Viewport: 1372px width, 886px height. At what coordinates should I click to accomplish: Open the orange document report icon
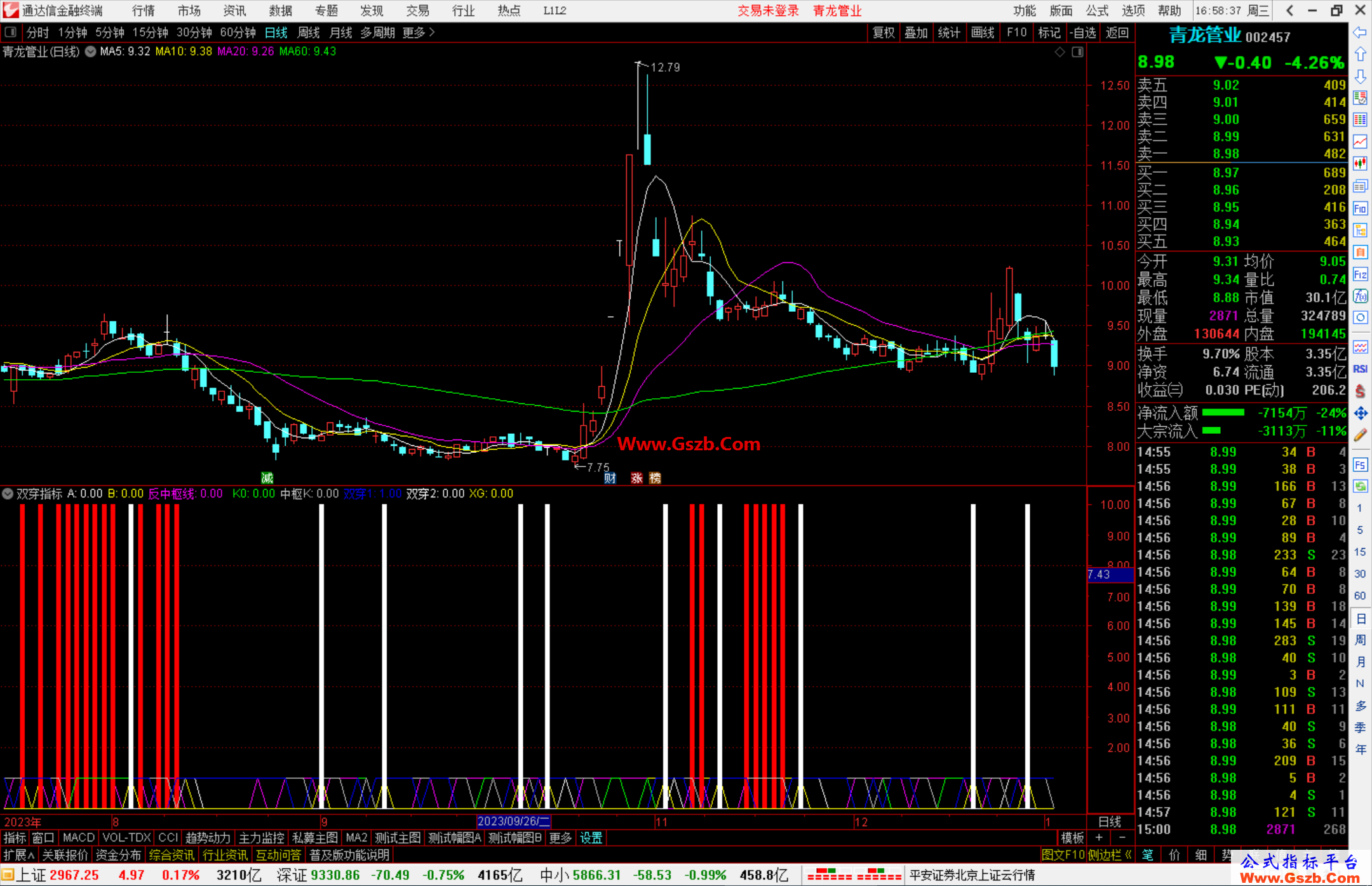(x=1360, y=252)
